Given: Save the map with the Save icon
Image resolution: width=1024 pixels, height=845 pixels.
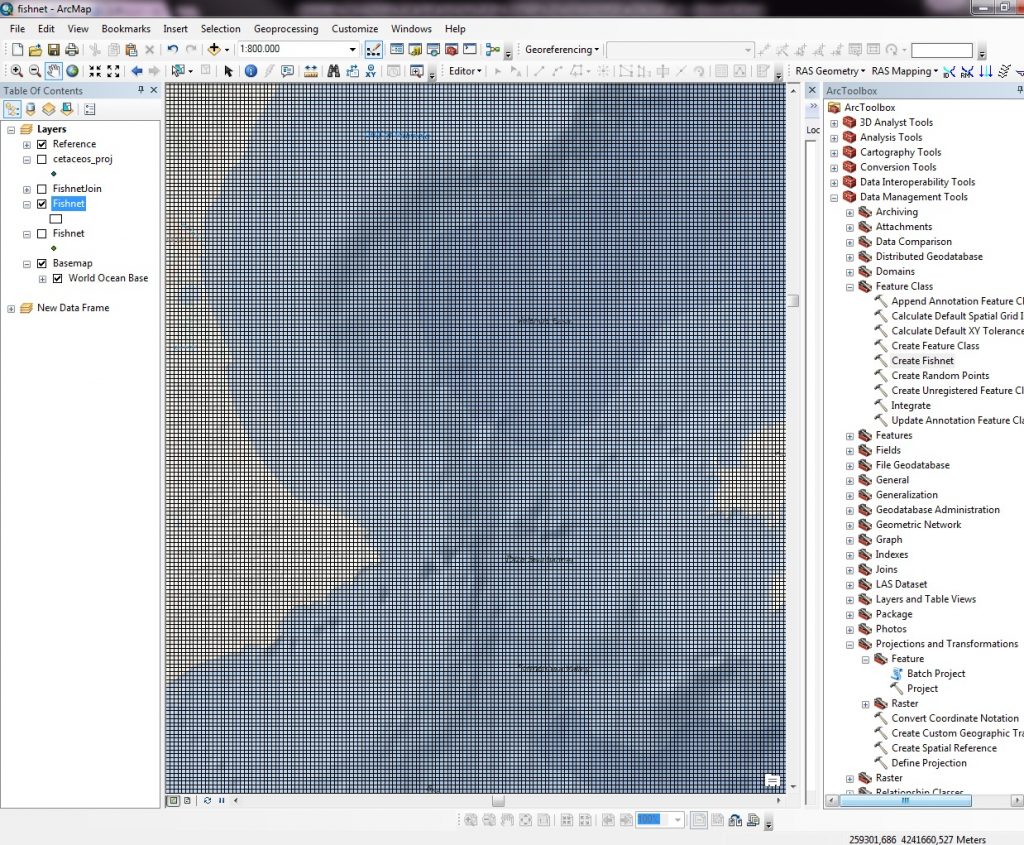Looking at the screenshot, I should [54, 50].
